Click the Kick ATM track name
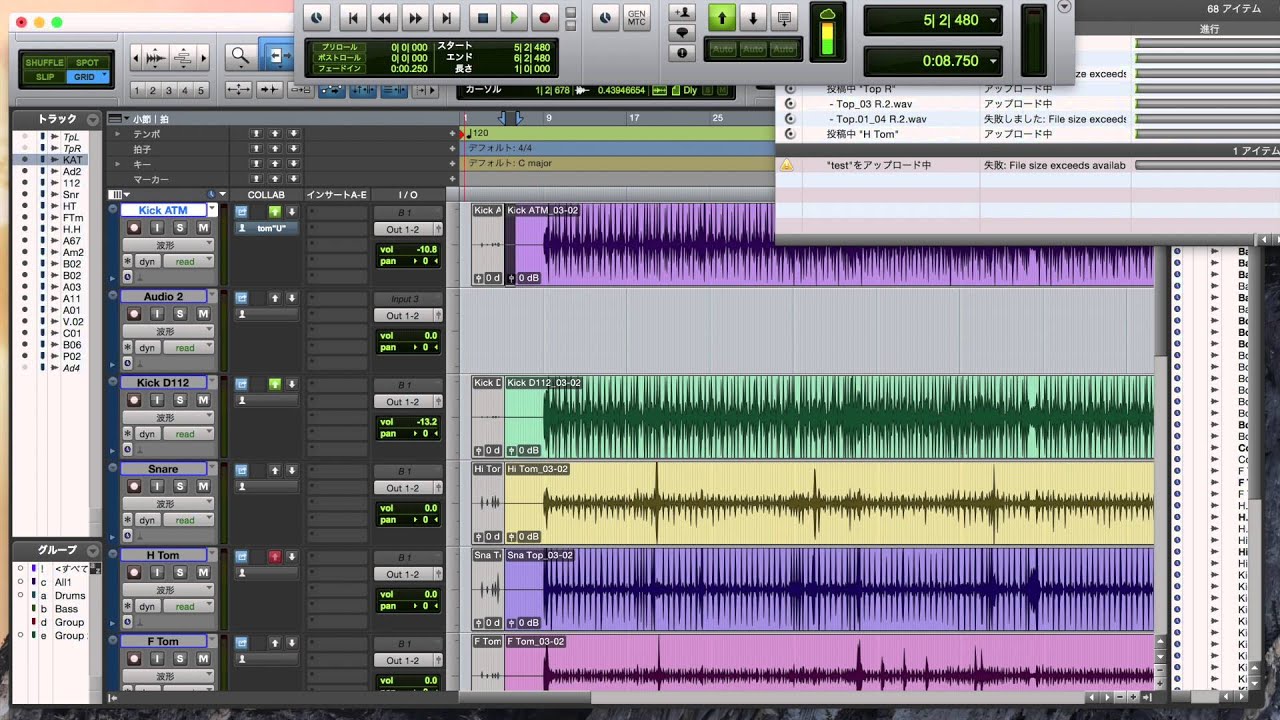Screen dimensions: 1280x720 tap(163, 210)
